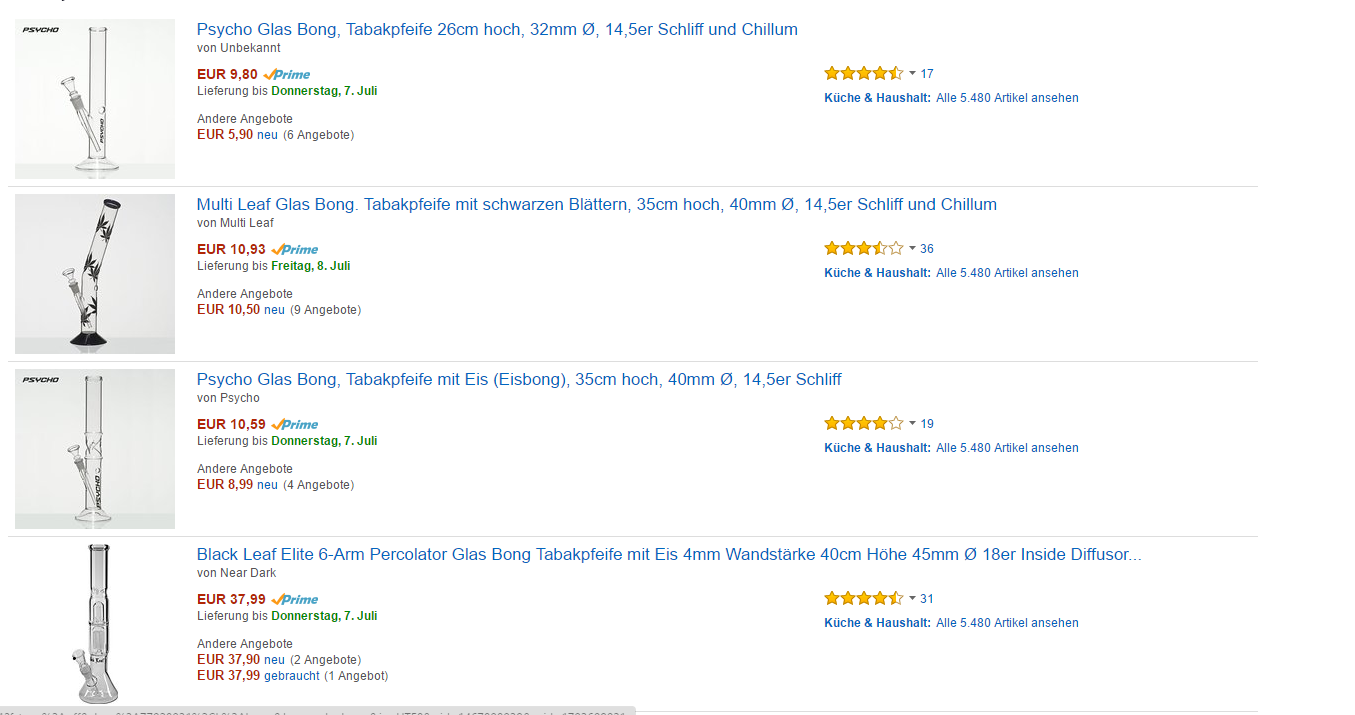The height and width of the screenshot is (715, 1355).
Task: Click EUR 5,90 neu other offers link
Action: point(275,134)
